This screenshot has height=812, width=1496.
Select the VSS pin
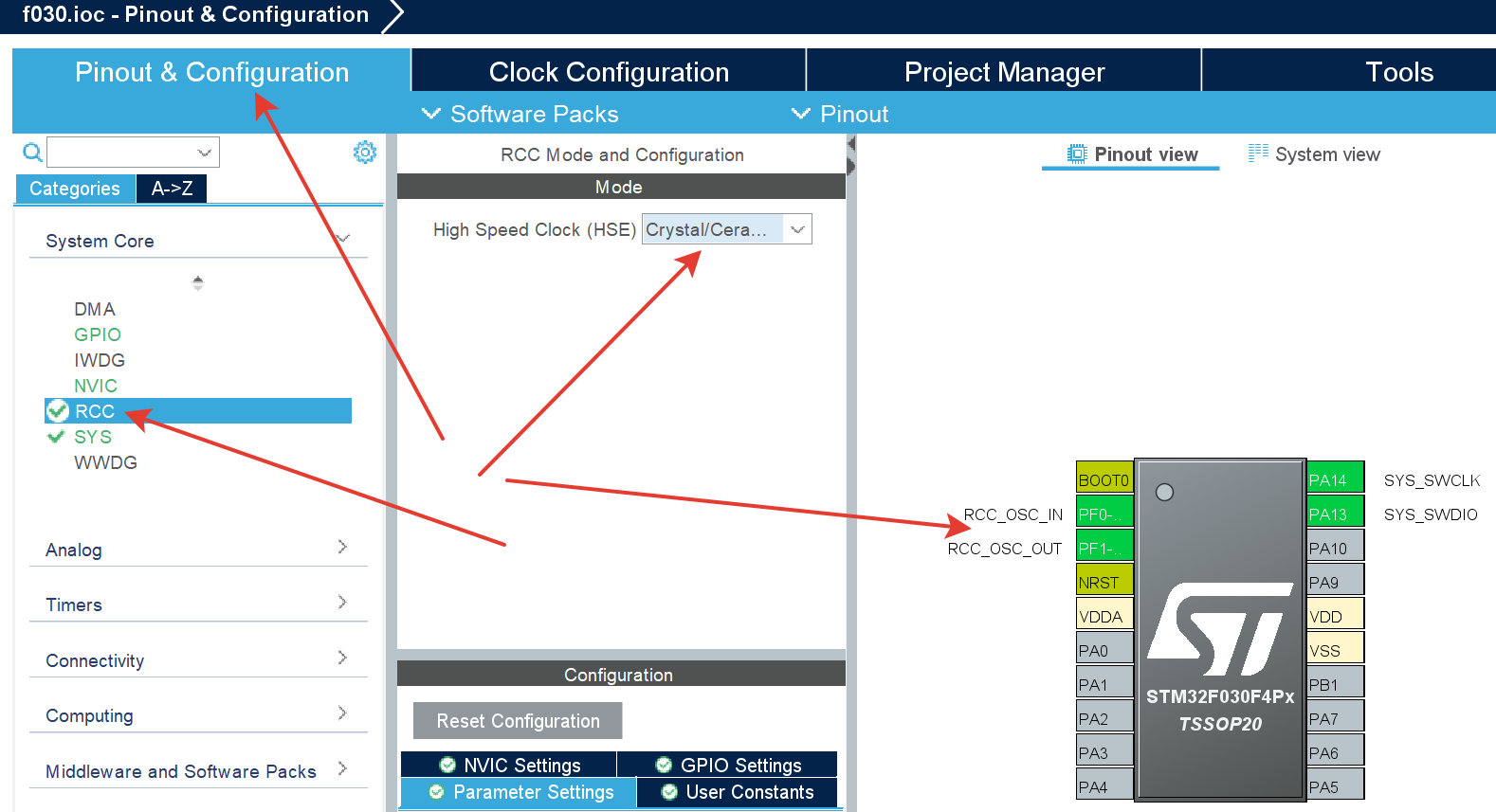[1335, 650]
